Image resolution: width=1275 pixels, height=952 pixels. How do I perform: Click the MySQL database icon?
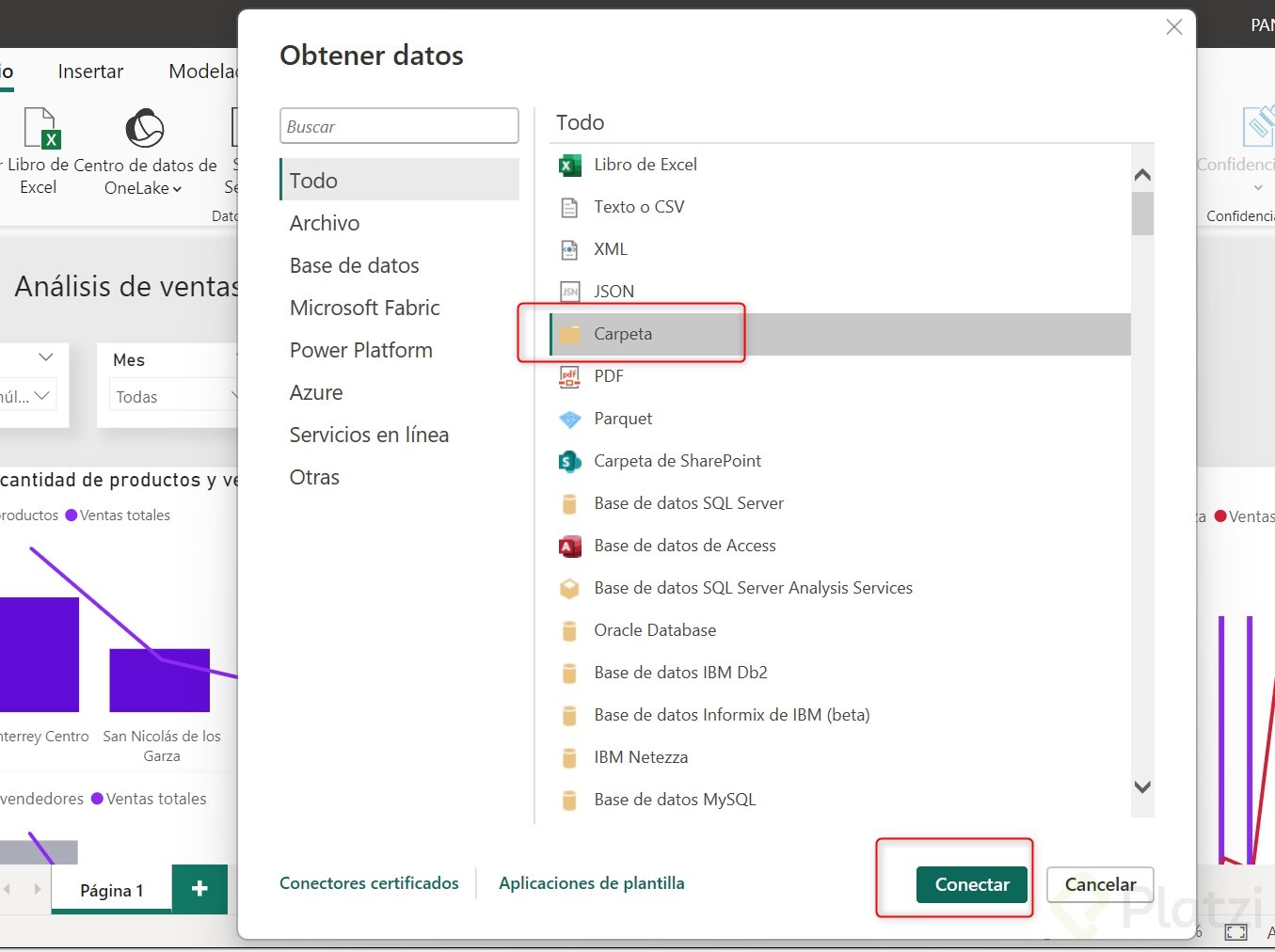pyautogui.click(x=569, y=801)
